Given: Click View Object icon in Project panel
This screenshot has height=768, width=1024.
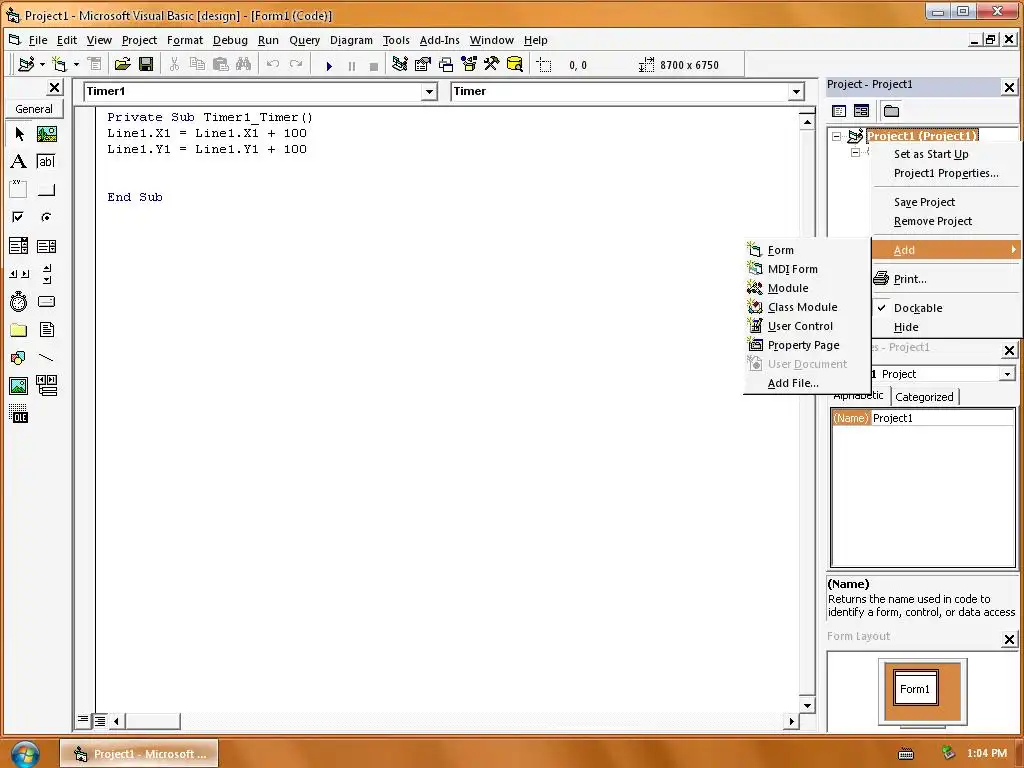Looking at the screenshot, I should pos(861,111).
